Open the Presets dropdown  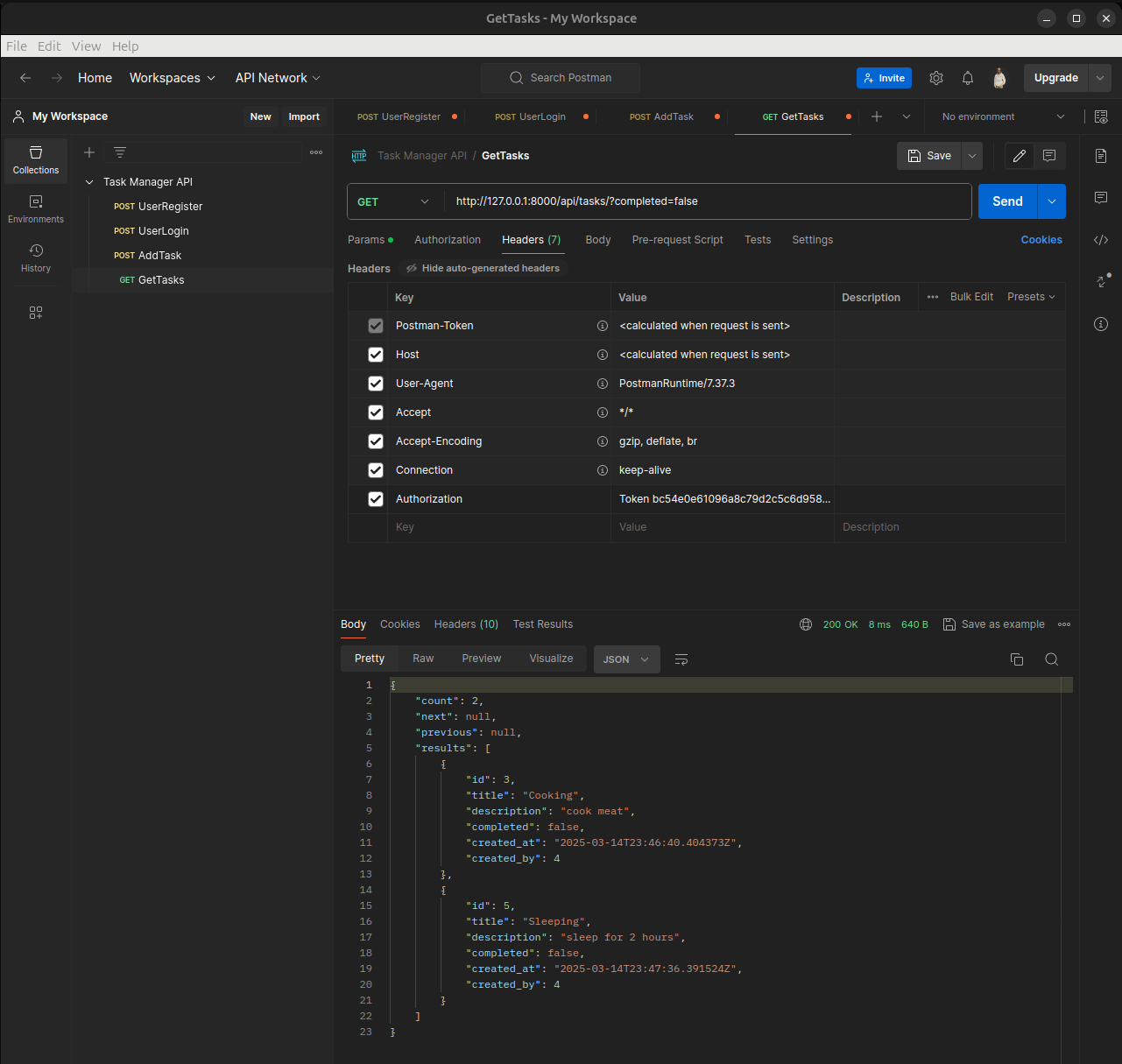[x=1031, y=297]
